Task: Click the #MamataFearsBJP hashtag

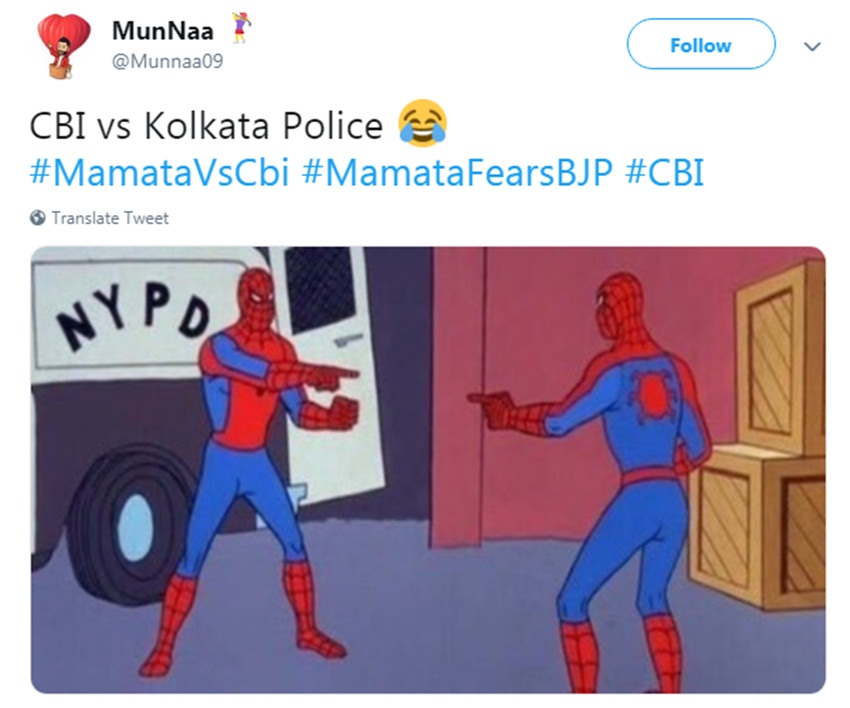Action: click(x=456, y=172)
